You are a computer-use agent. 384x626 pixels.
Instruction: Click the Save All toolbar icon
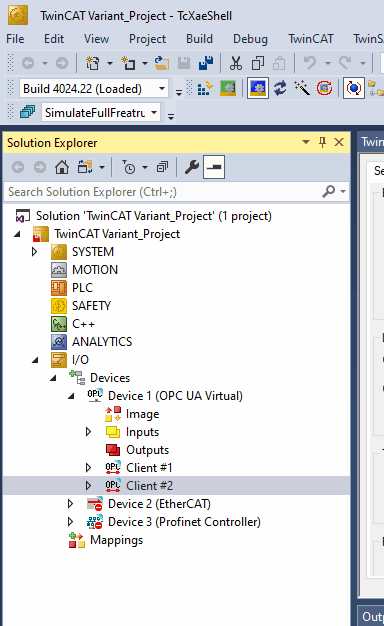(x=206, y=63)
